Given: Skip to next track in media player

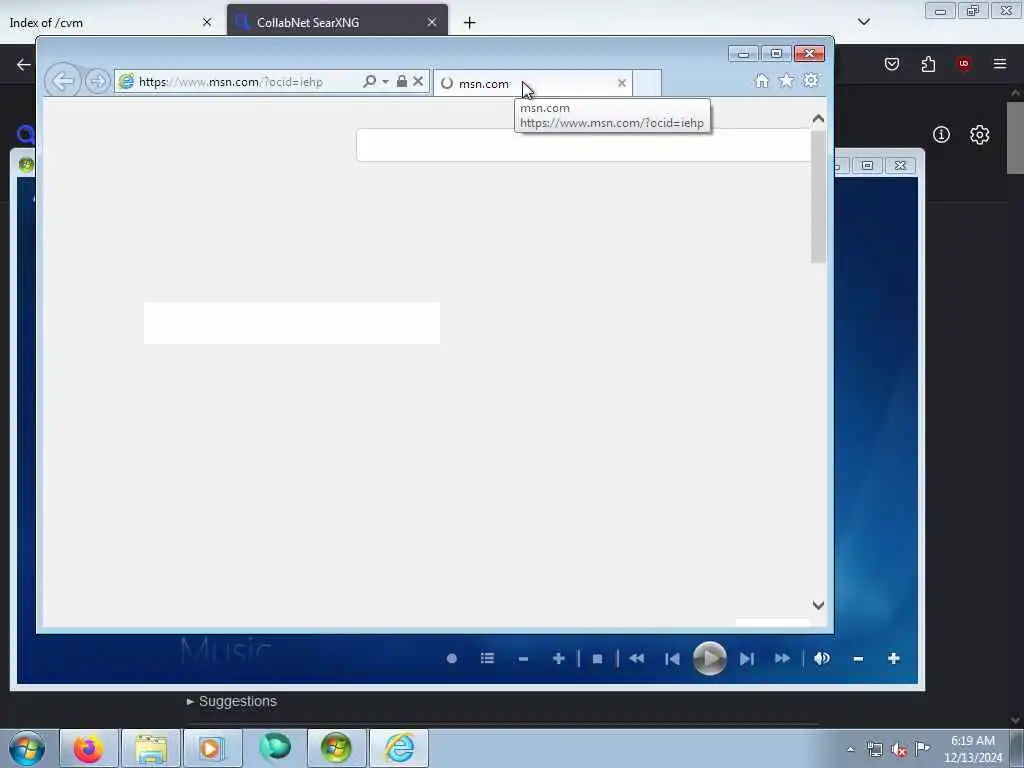Looking at the screenshot, I should click(x=747, y=659).
